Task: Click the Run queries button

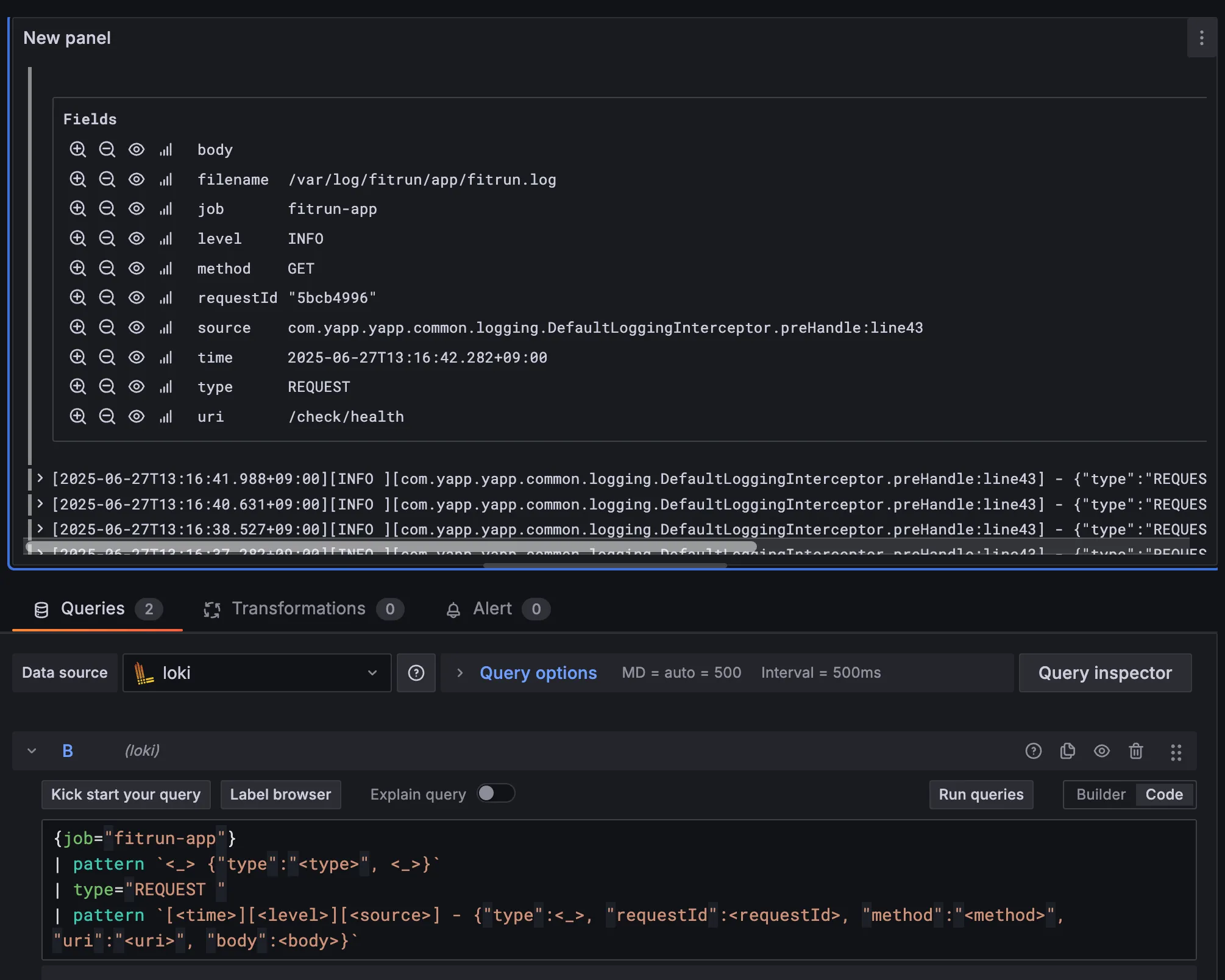Action: pyautogui.click(x=981, y=795)
